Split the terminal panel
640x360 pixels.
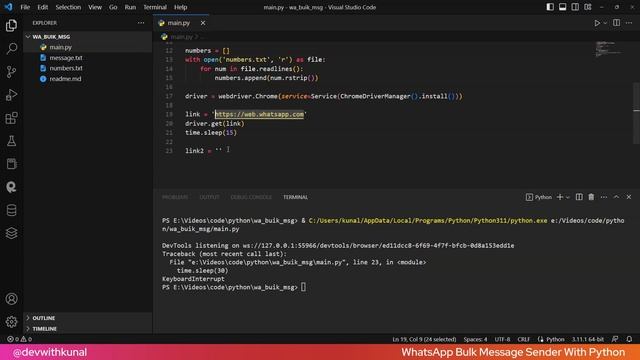click(579, 197)
